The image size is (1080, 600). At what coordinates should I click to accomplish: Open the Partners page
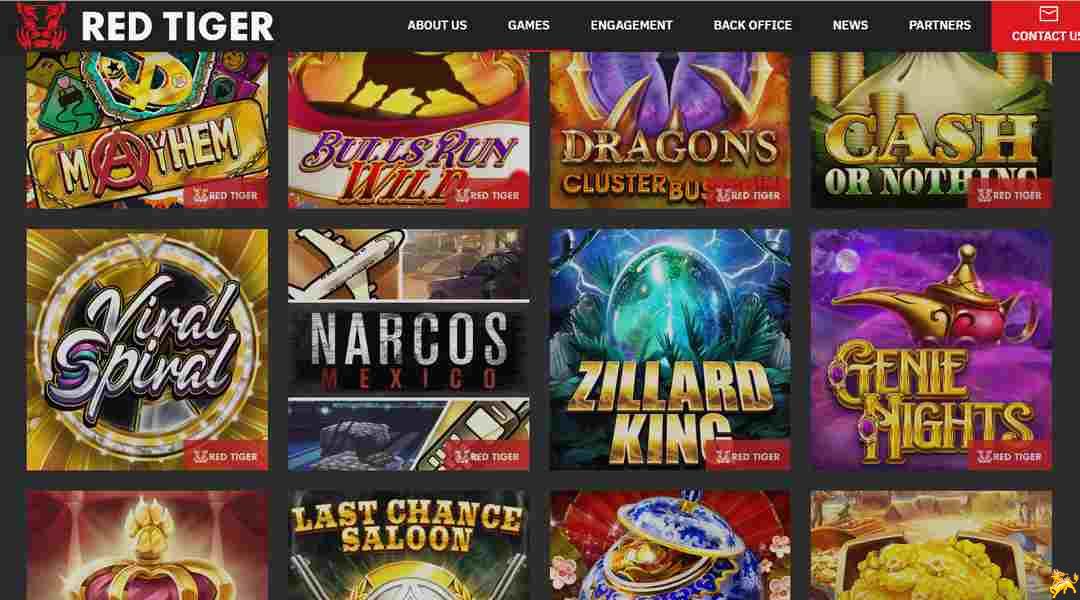[x=939, y=25]
